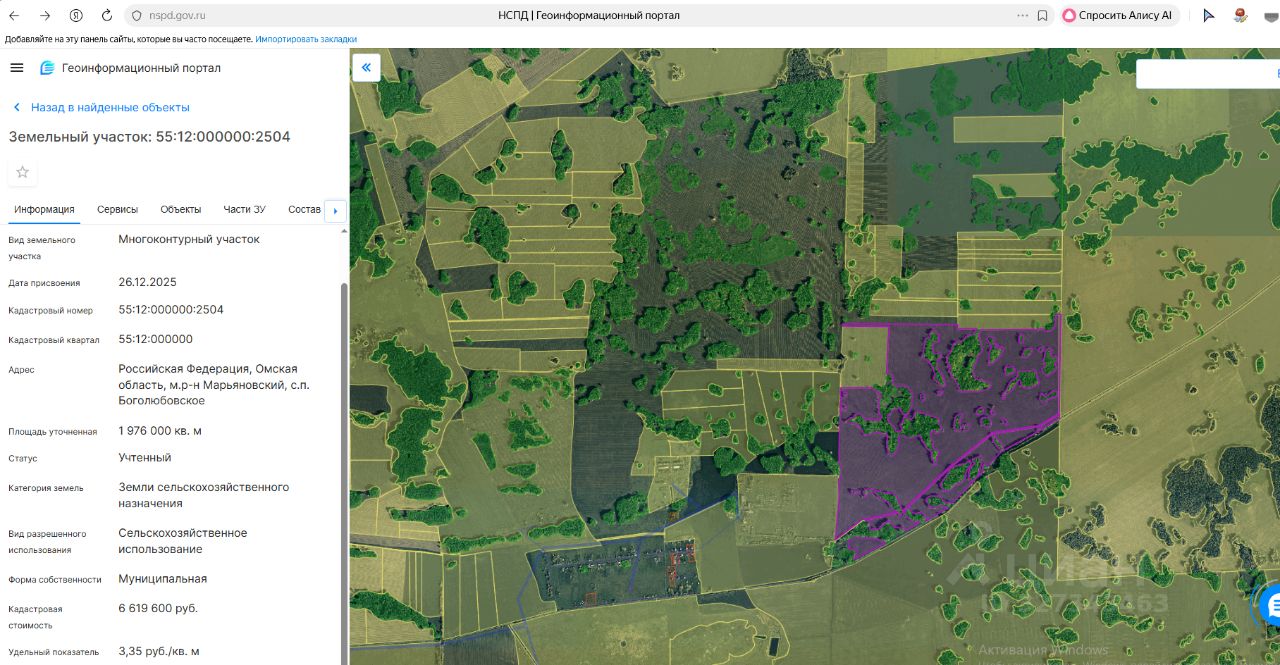Select the Части ЗУ tab
The width and height of the screenshot is (1280, 665).
coord(244,209)
